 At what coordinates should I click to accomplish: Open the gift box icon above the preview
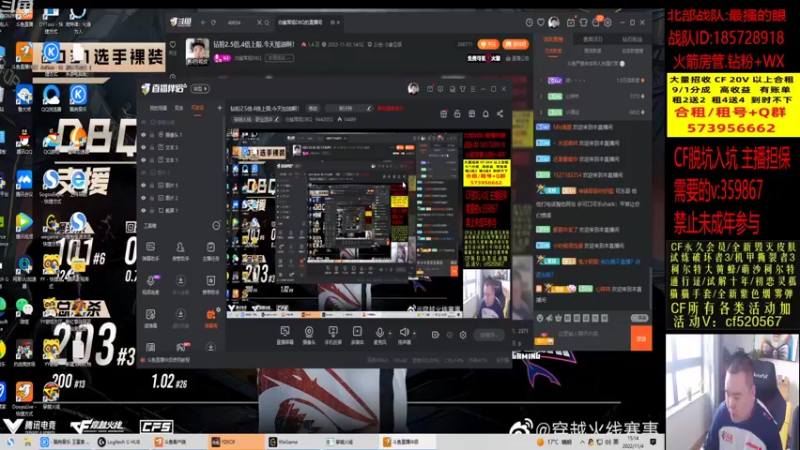pos(443,114)
